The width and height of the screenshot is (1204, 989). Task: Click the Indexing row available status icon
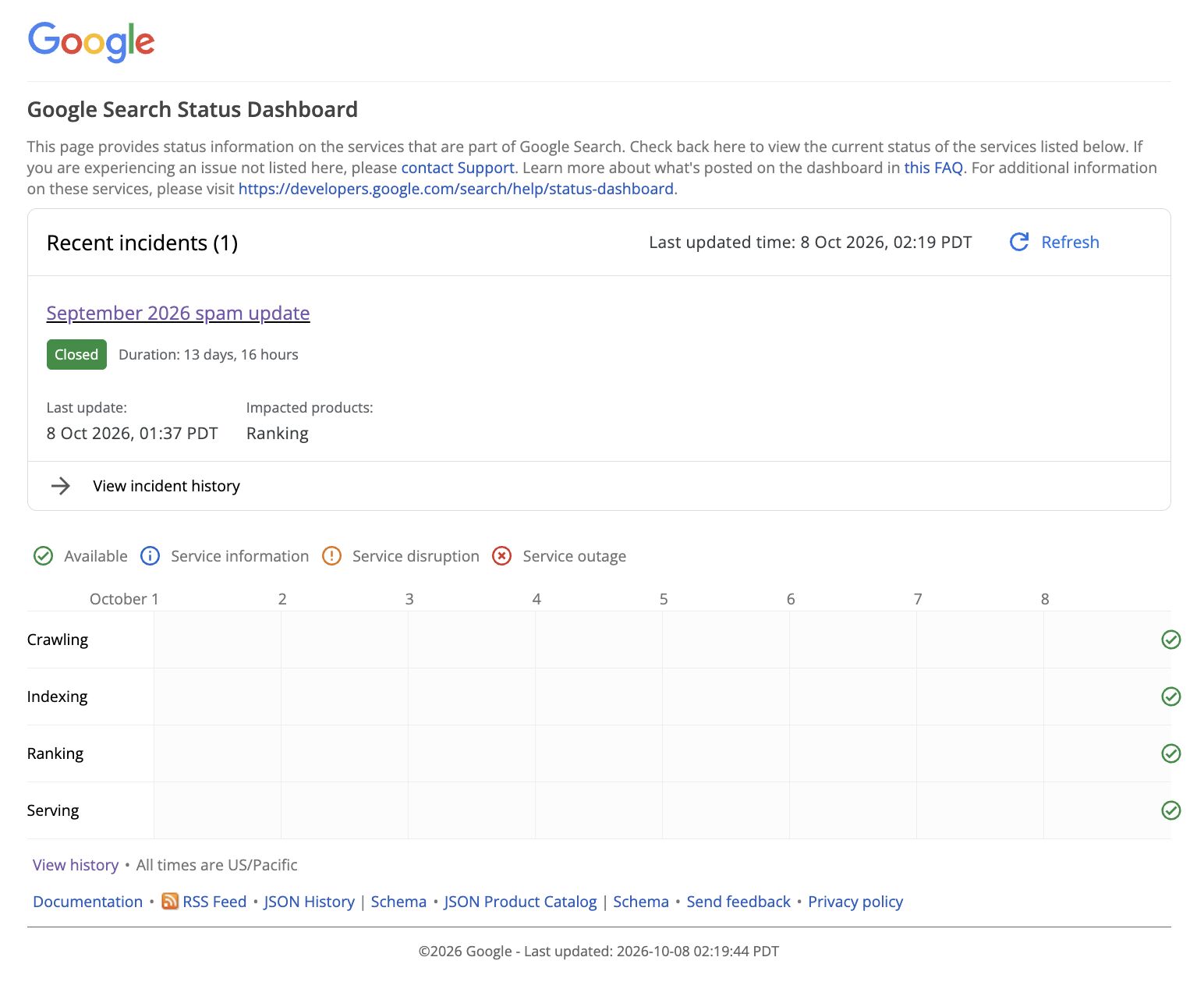(x=1170, y=697)
